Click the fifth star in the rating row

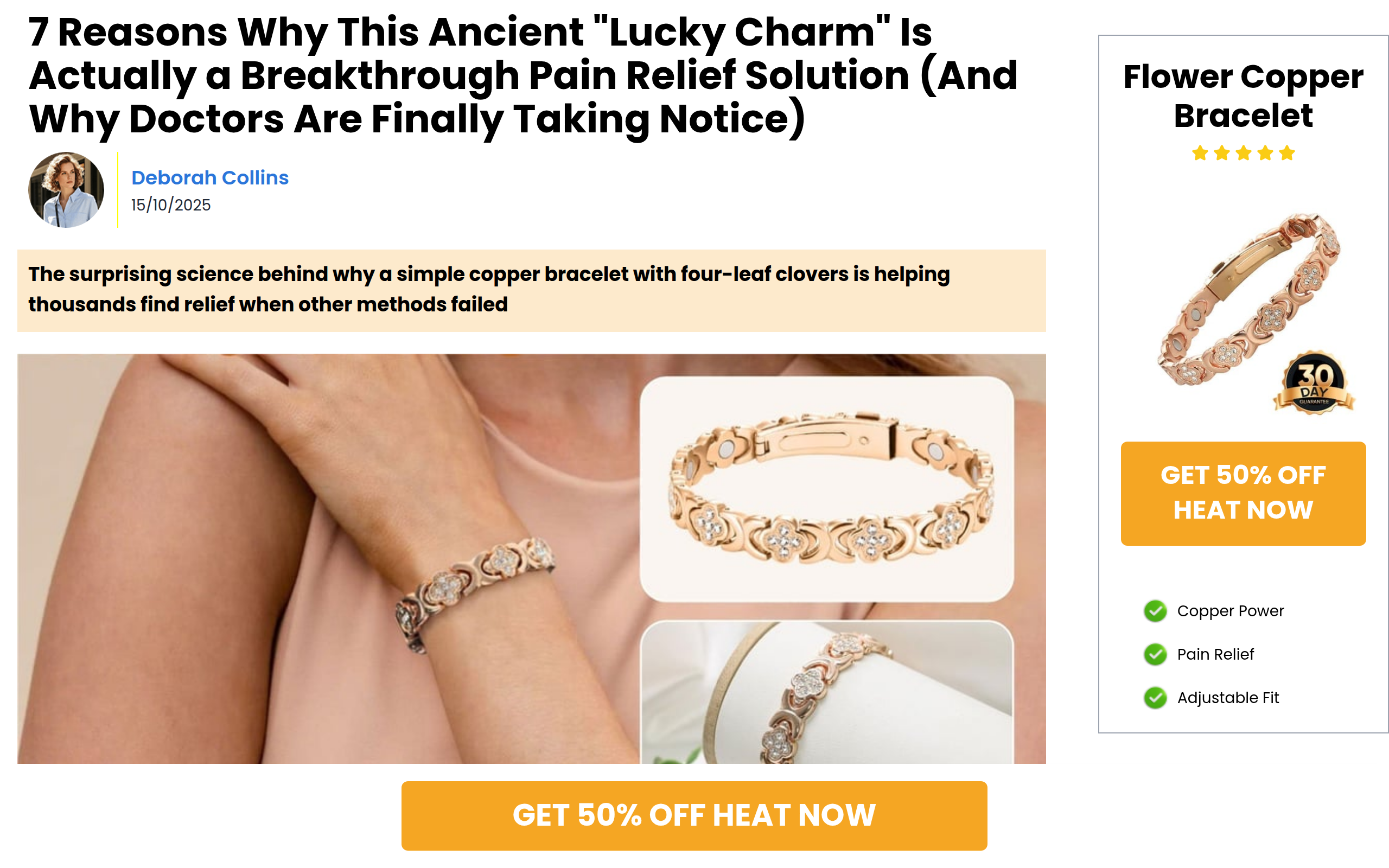[1287, 154]
